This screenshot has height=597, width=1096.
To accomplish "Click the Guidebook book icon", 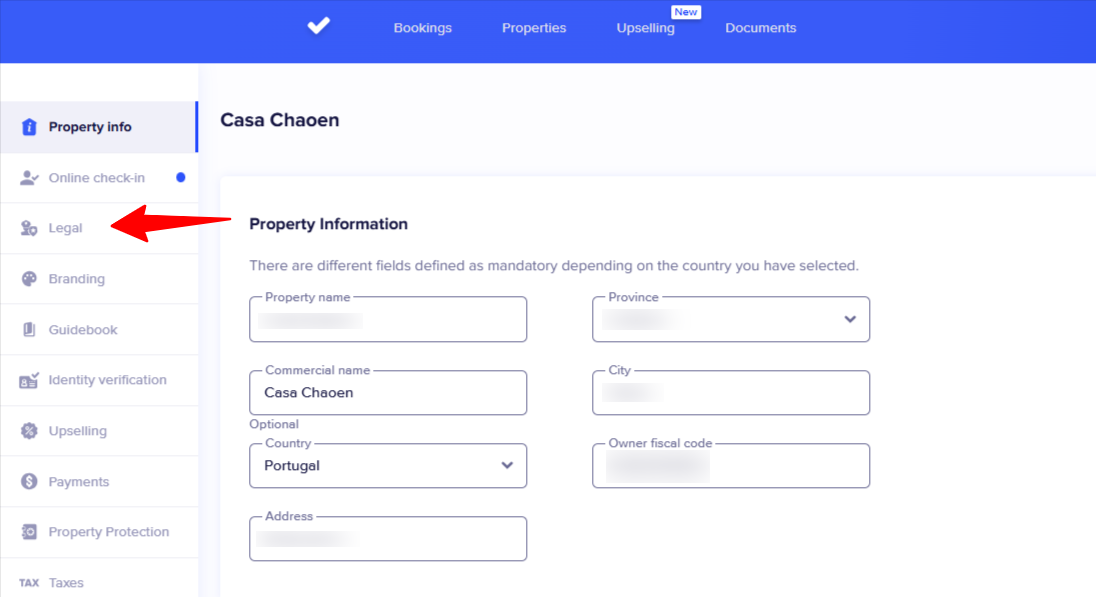I will [x=29, y=330].
